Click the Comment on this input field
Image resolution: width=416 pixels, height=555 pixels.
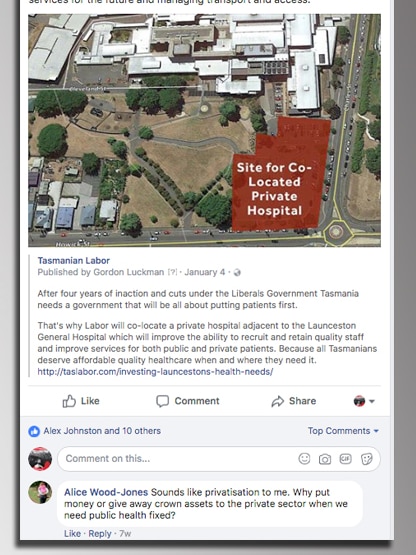tap(219, 459)
